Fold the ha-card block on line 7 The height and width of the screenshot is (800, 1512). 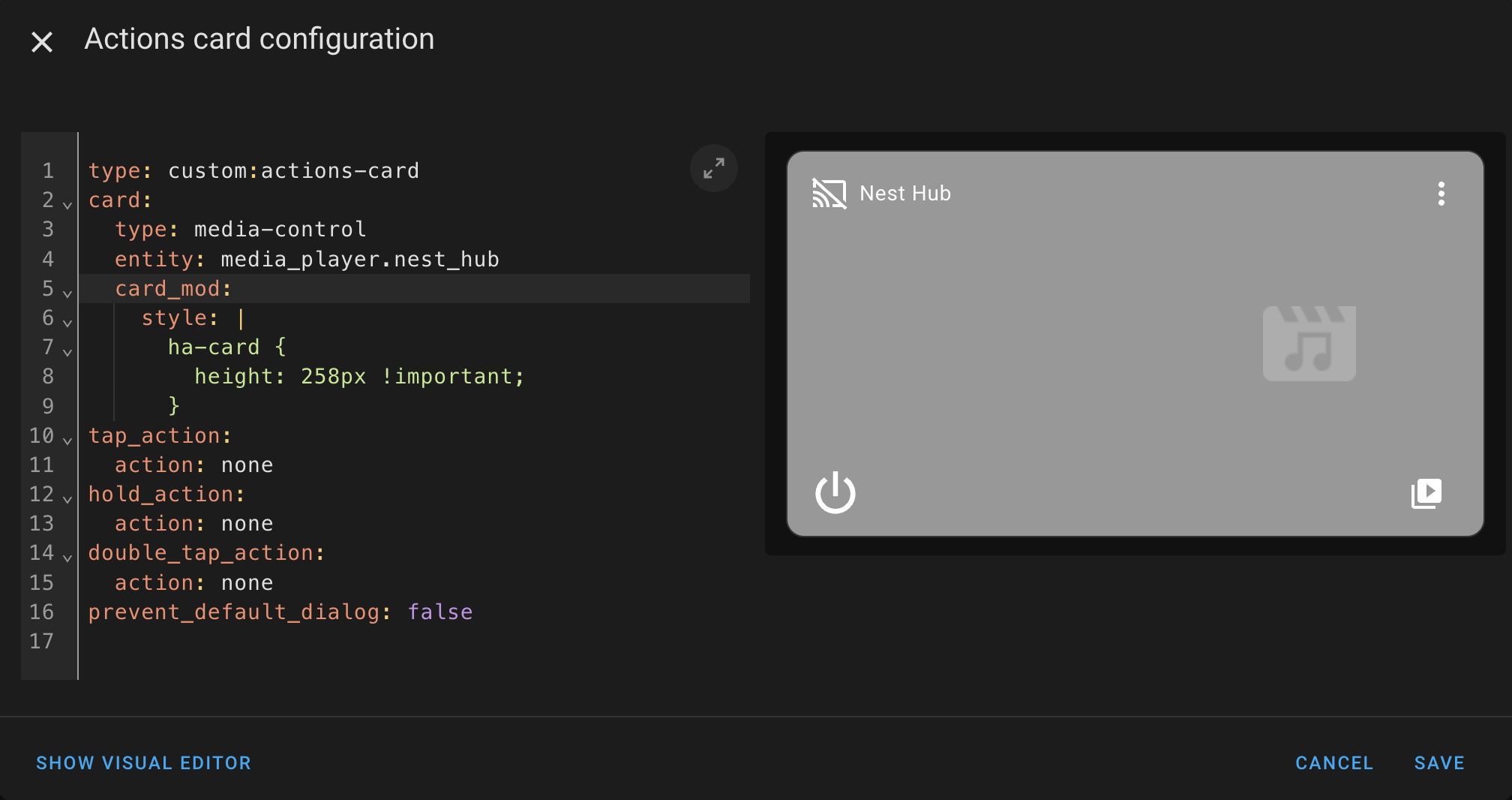[x=67, y=351]
